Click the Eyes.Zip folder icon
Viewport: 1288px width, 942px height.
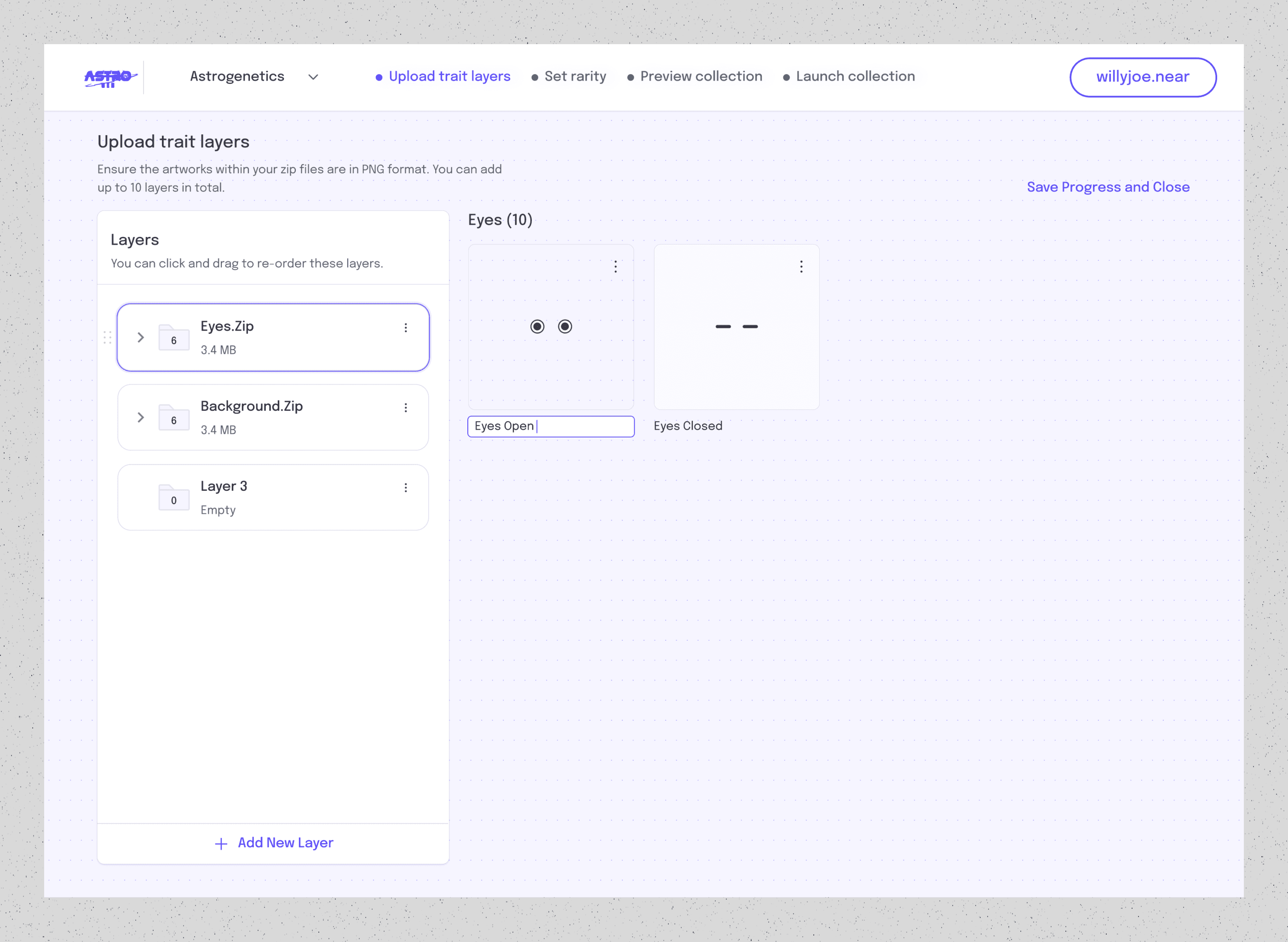point(173,338)
